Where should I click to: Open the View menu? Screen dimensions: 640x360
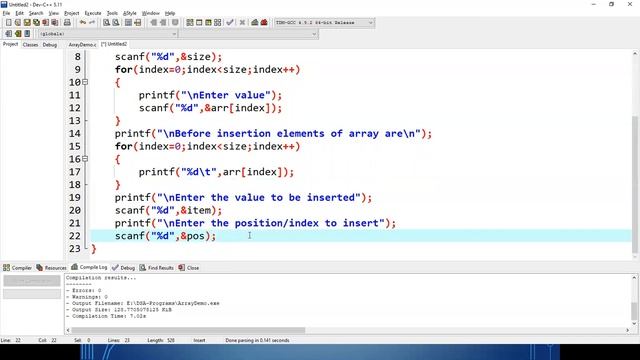(53, 13)
